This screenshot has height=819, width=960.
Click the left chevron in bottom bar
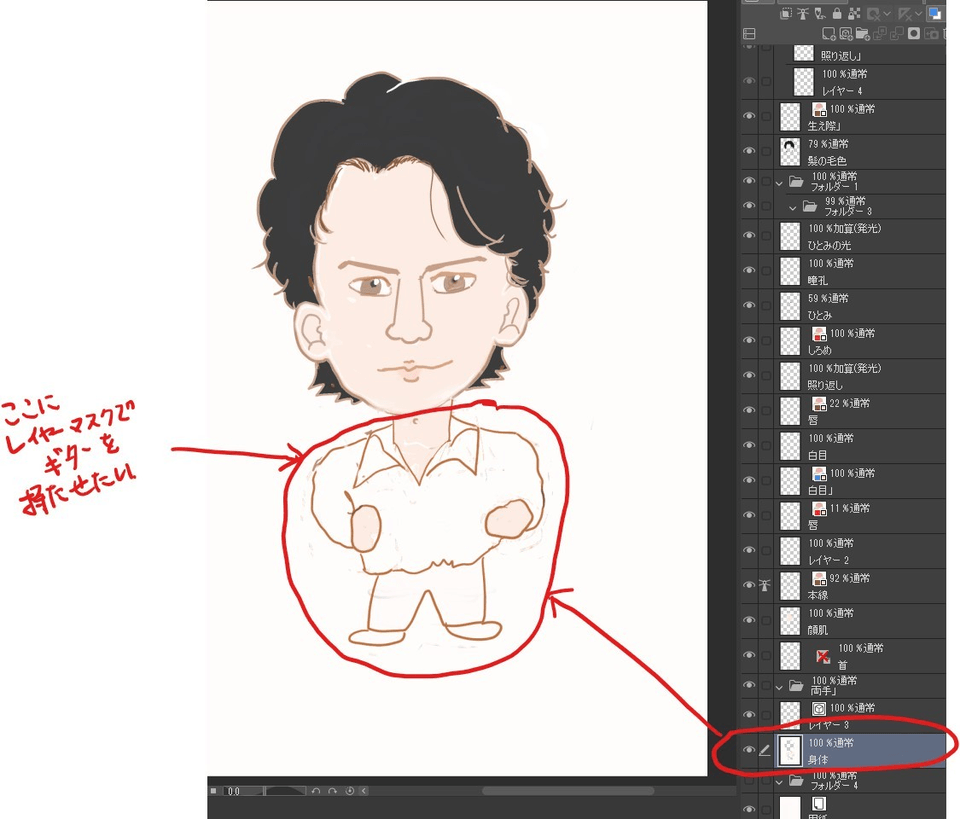click(364, 791)
